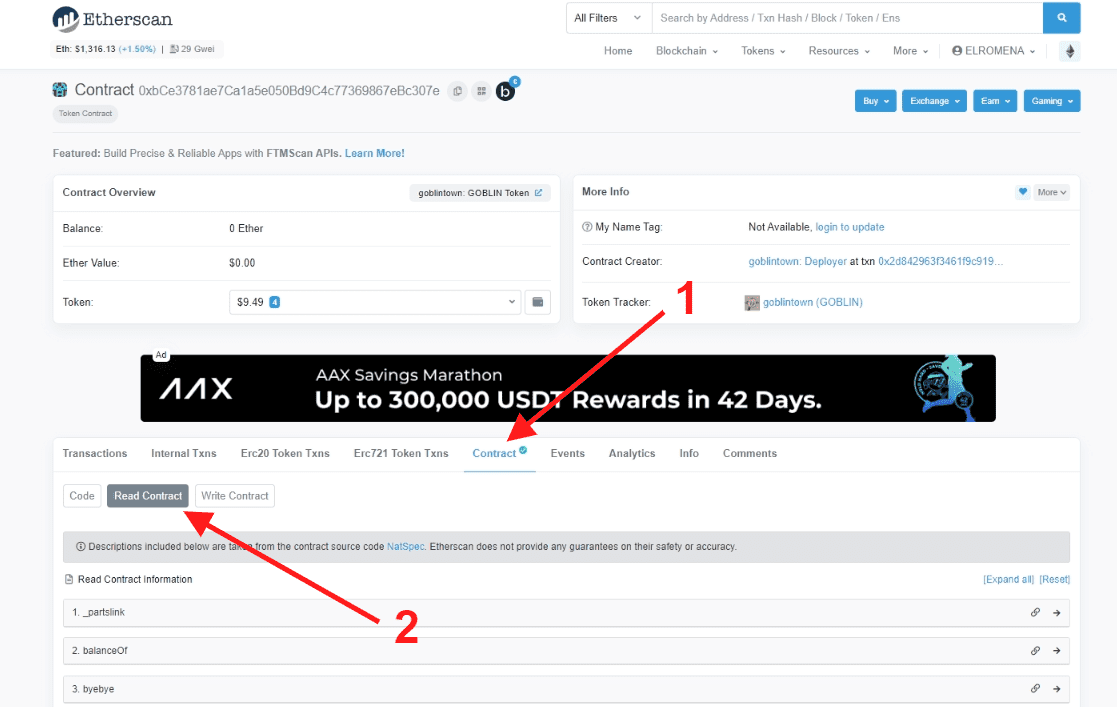The image size is (1117, 707).
Task: Switch to the Analytics tab
Action: (x=632, y=453)
